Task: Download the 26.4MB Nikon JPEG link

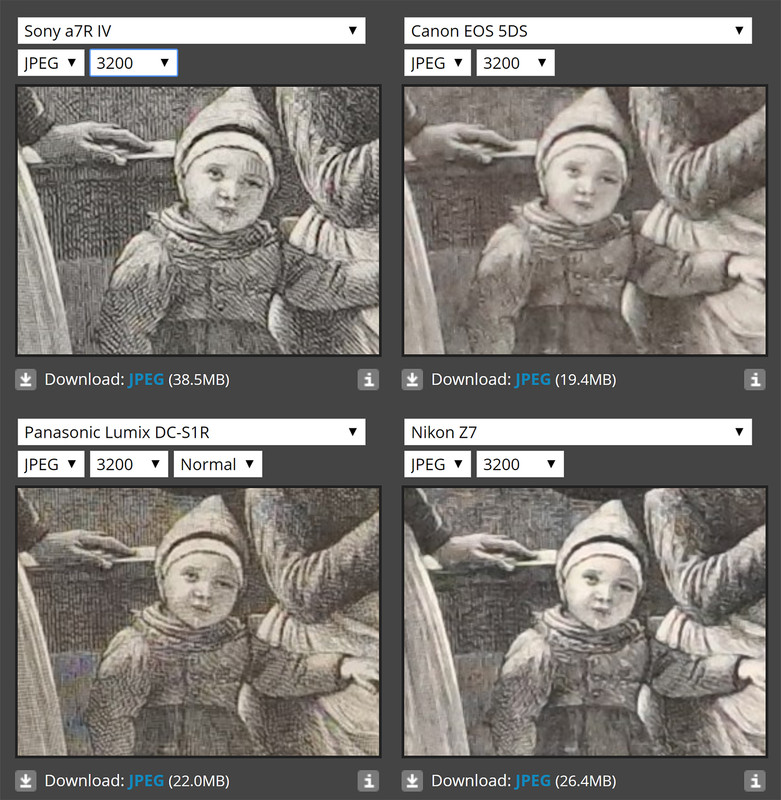Action: pyautogui.click(x=533, y=781)
